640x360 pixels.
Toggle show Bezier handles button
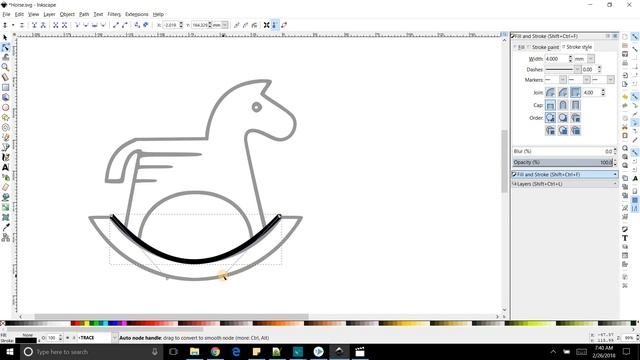pos(275,25)
